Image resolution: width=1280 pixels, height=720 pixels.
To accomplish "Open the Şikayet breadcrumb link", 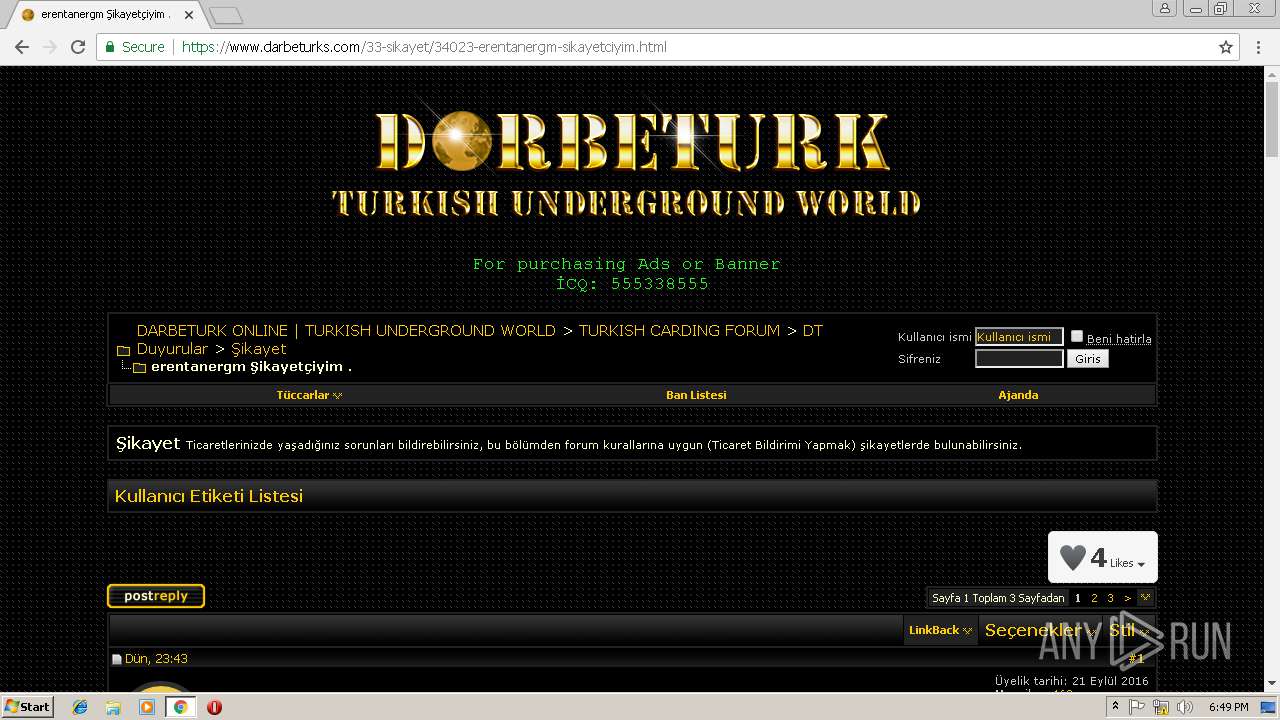I will [x=259, y=349].
